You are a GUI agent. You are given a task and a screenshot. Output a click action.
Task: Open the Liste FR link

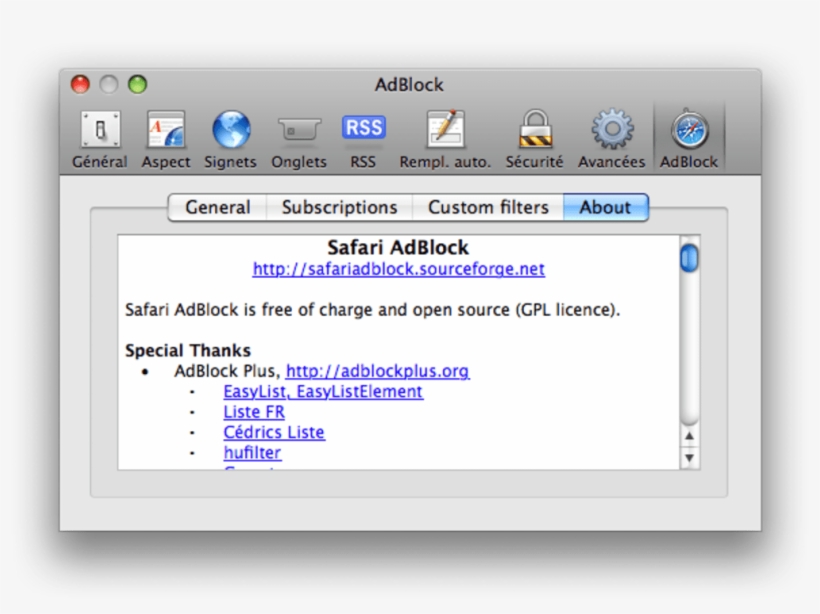pos(254,412)
